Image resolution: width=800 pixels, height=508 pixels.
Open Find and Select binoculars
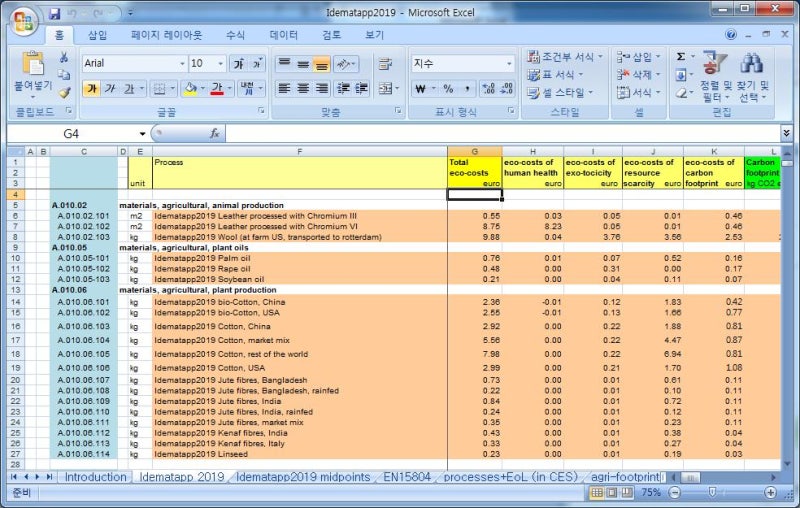click(x=750, y=64)
